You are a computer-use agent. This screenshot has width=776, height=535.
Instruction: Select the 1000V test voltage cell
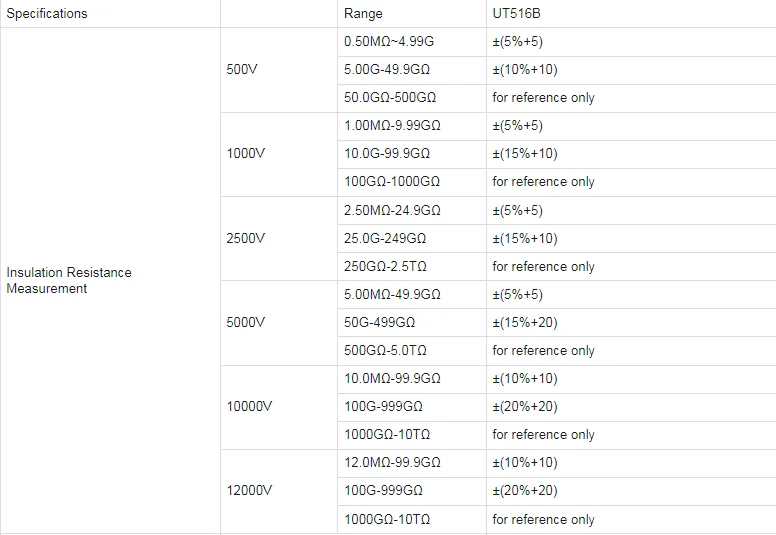[247, 154]
